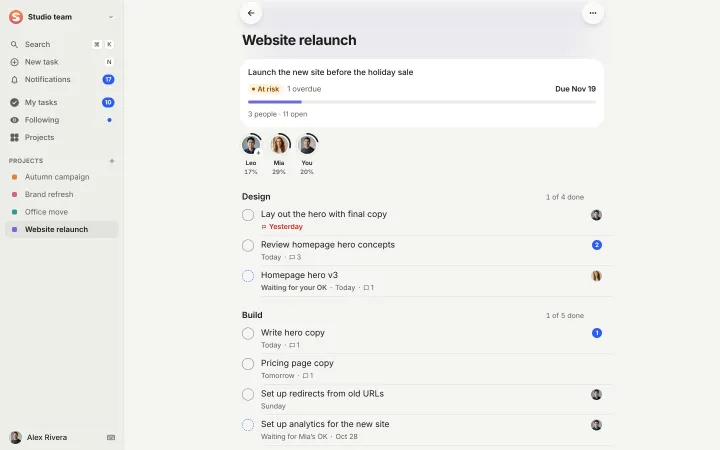The image size is (720, 450).
Task: Expand the Studio team workspace dropdown
Action: click(x=111, y=17)
